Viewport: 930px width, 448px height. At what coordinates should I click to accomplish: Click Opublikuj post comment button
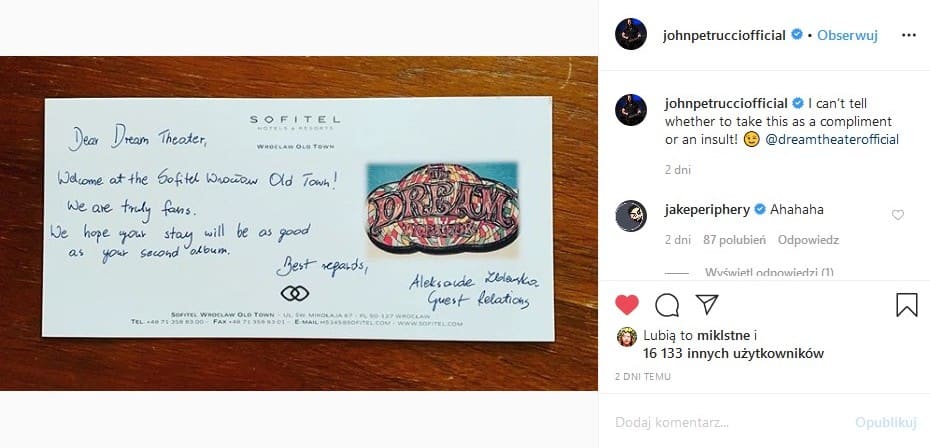886,422
